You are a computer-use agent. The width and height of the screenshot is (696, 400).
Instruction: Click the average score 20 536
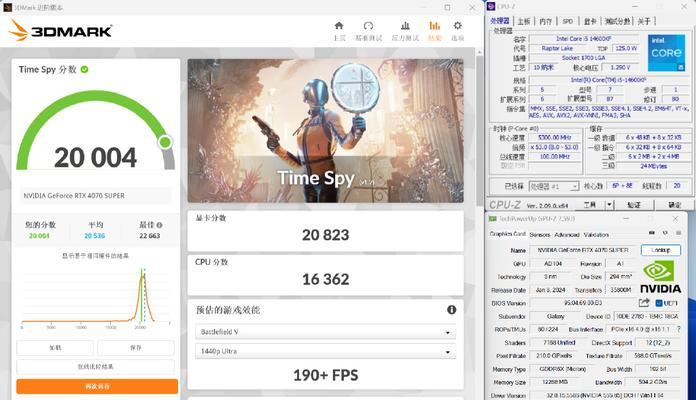point(95,236)
